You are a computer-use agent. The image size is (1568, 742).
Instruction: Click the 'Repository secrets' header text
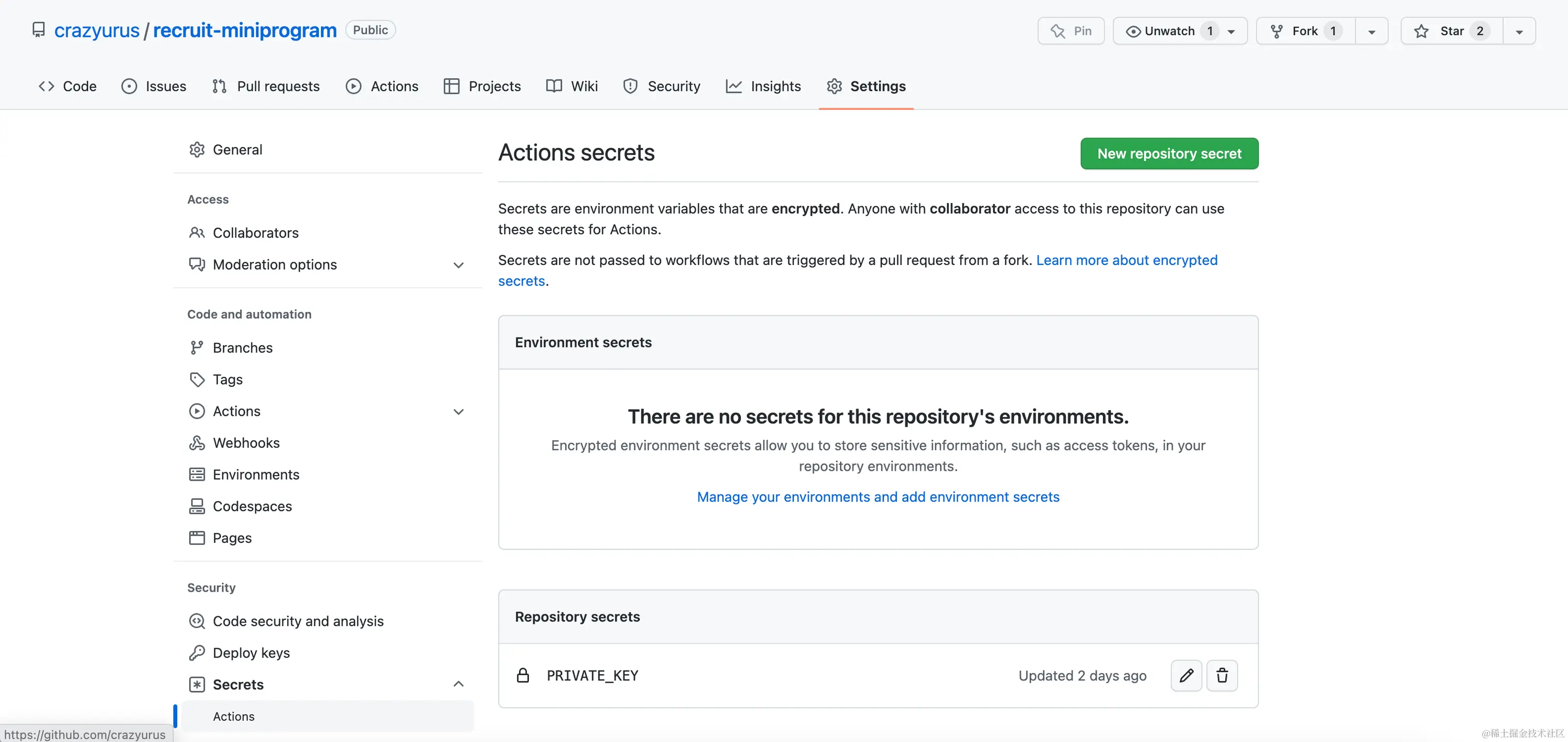point(577,617)
